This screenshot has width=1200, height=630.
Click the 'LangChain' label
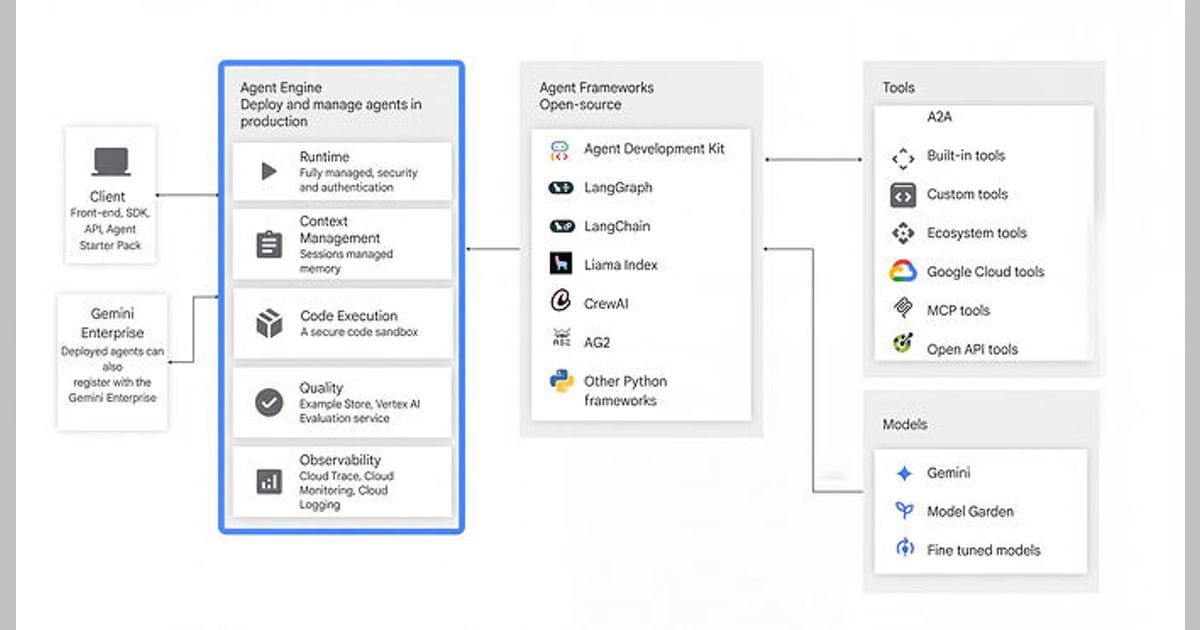[617, 226]
